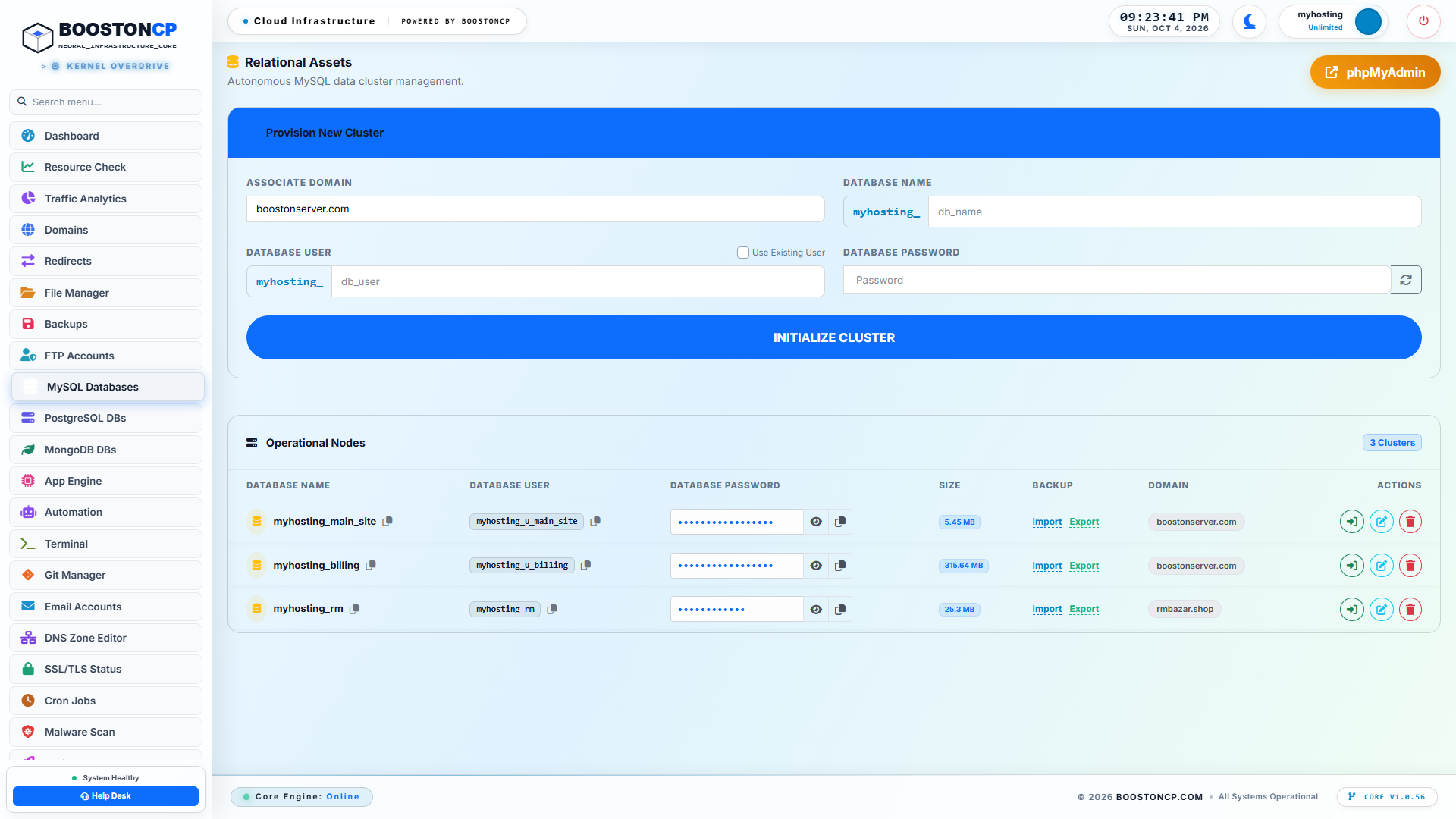Click the db_user input field
The width and height of the screenshot is (1456, 819).
[577, 281]
